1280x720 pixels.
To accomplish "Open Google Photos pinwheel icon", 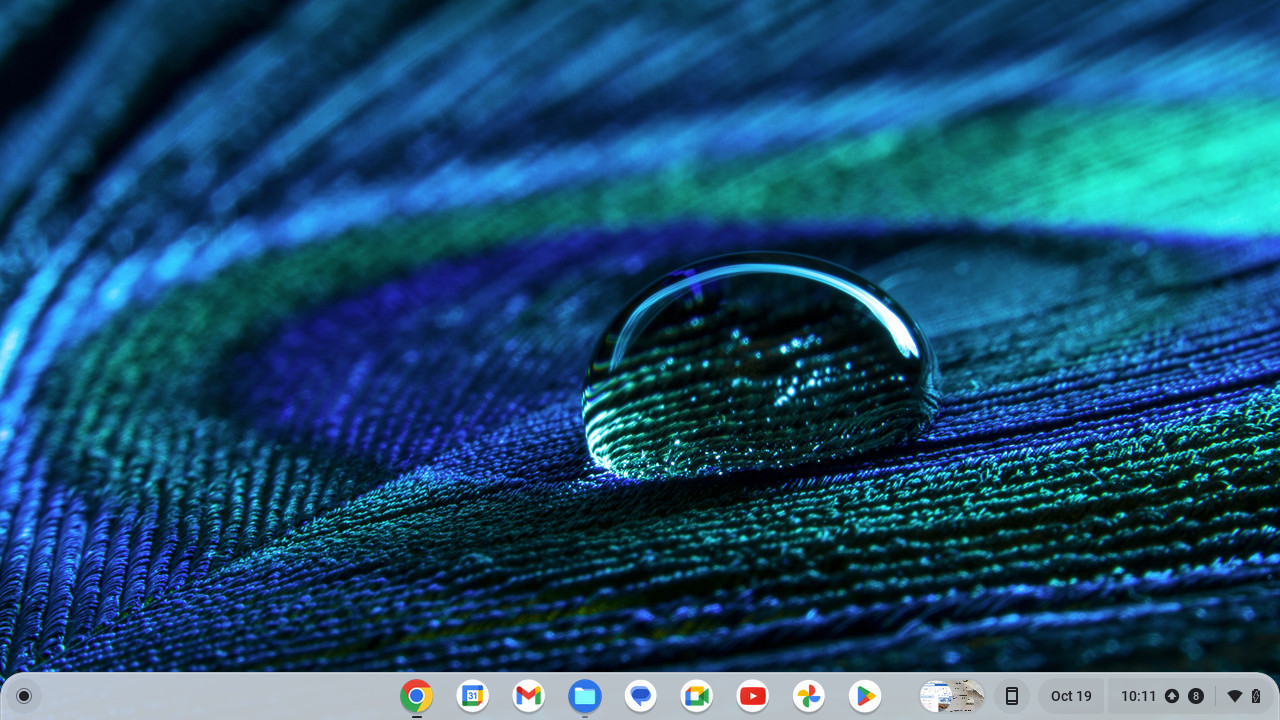I will 809,696.
